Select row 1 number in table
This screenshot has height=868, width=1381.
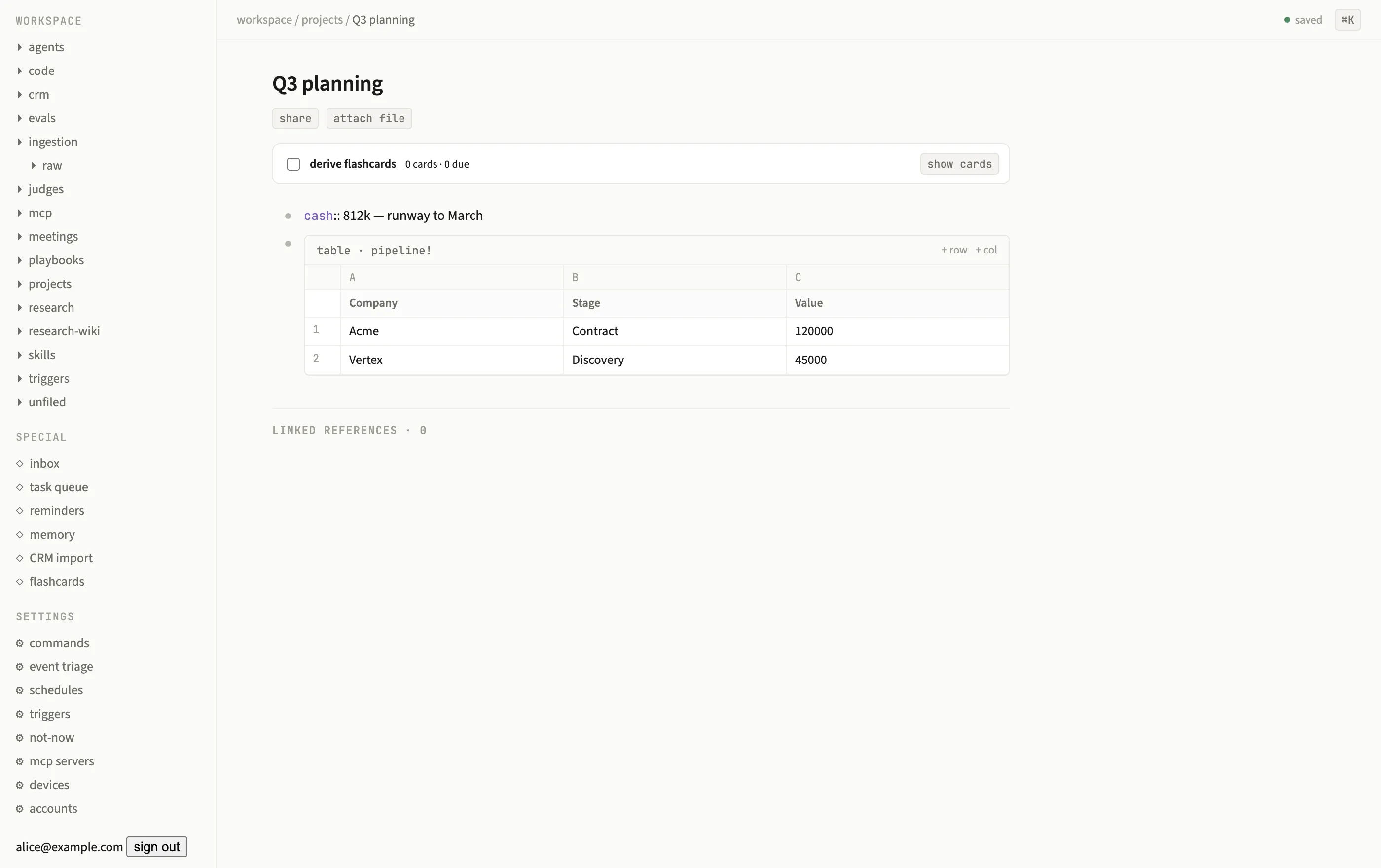tap(316, 329)
